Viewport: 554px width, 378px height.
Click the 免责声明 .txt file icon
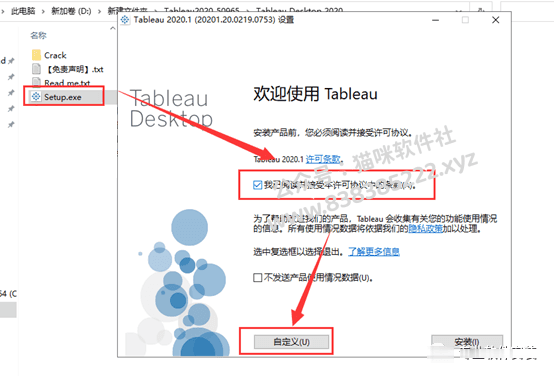click(x=36, y=69)
